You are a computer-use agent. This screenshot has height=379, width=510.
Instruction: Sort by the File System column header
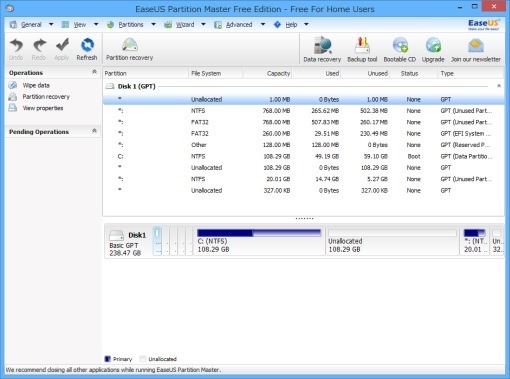click(216, 73)
